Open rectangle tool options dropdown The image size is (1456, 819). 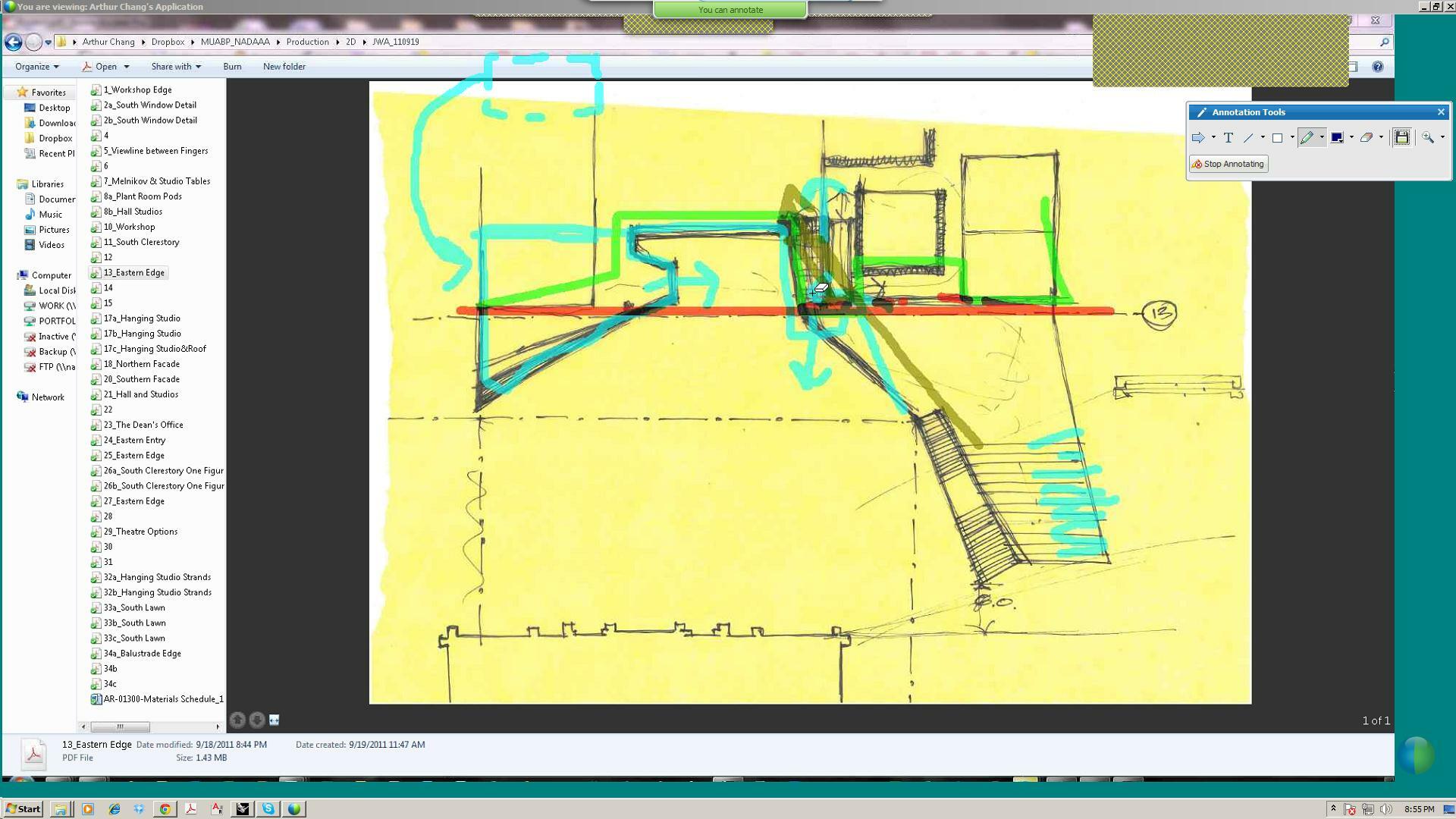tap(1292, 138)
